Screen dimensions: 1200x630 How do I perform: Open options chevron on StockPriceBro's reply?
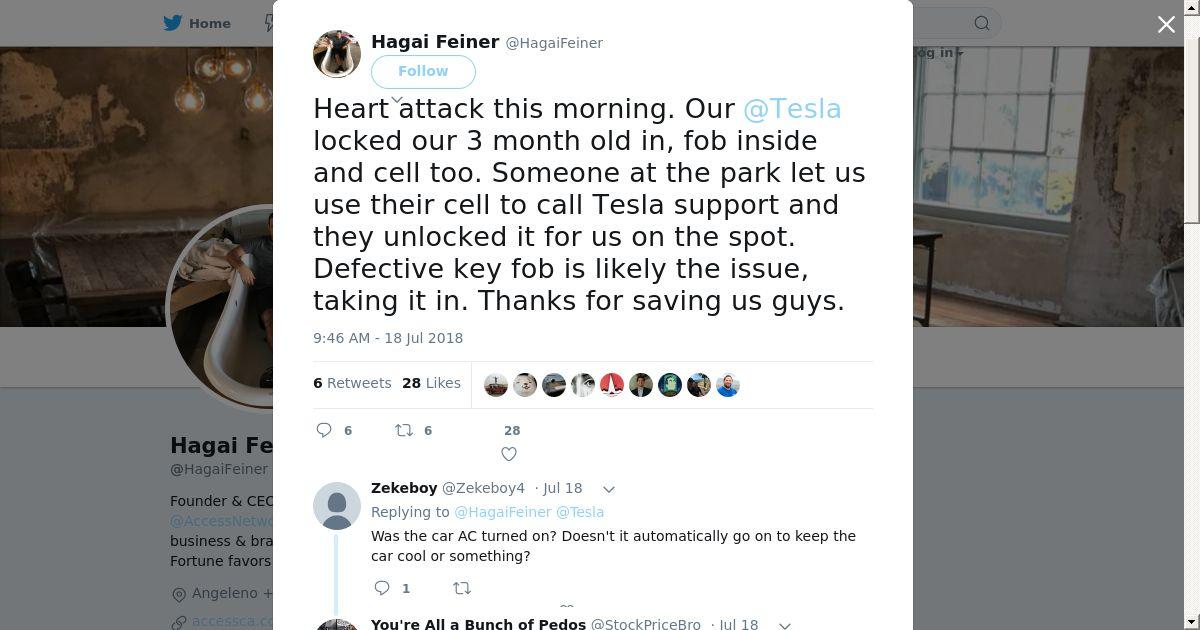coord(785,625)
